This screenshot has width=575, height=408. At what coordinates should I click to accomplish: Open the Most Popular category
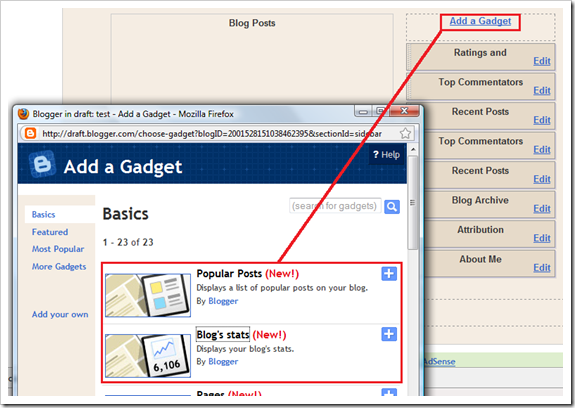pos(58,249)
